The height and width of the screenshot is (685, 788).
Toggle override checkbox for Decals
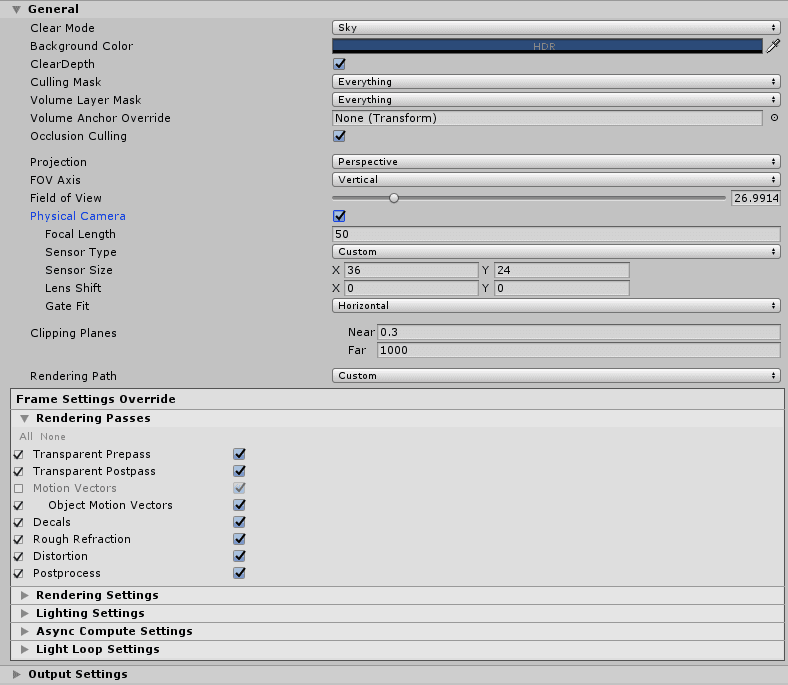[x=19, y=522]
